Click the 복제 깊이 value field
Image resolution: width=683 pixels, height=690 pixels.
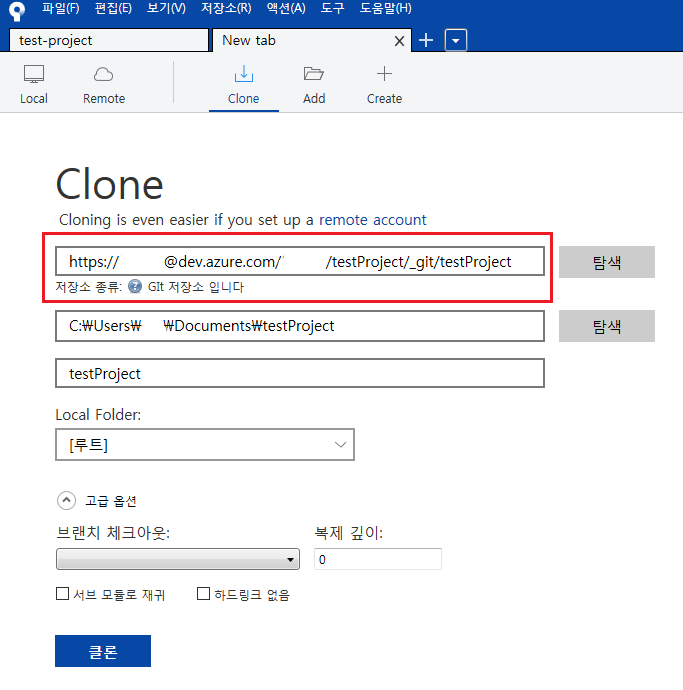coord(378,559)
